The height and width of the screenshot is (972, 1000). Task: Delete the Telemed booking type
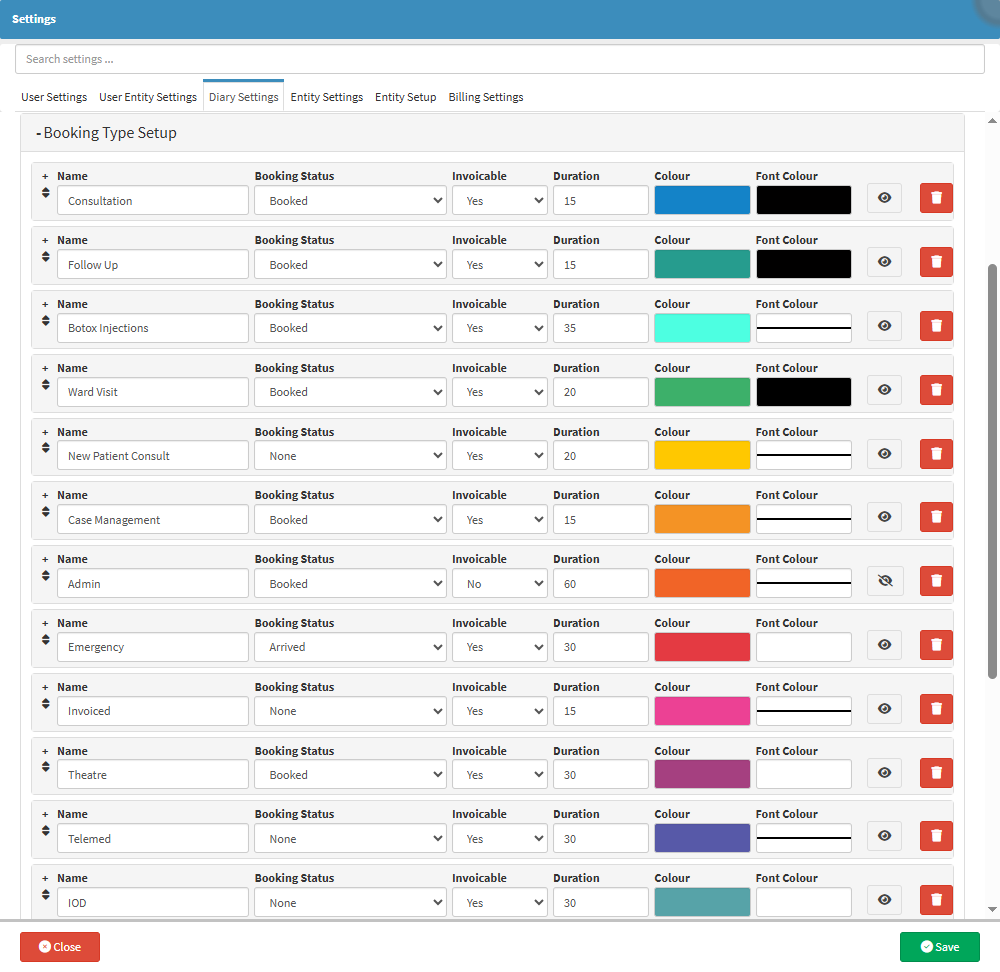pyautogui.click(x=936, y=836)
